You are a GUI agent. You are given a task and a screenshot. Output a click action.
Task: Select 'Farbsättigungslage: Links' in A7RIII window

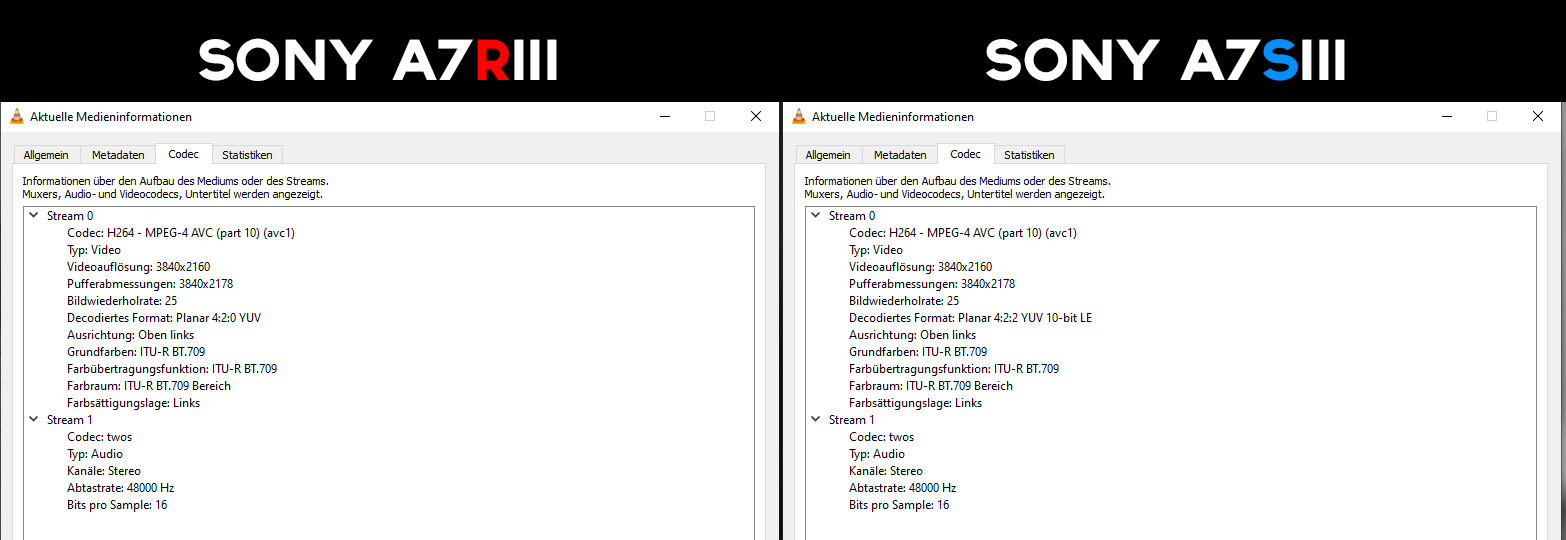coord(134,403)
